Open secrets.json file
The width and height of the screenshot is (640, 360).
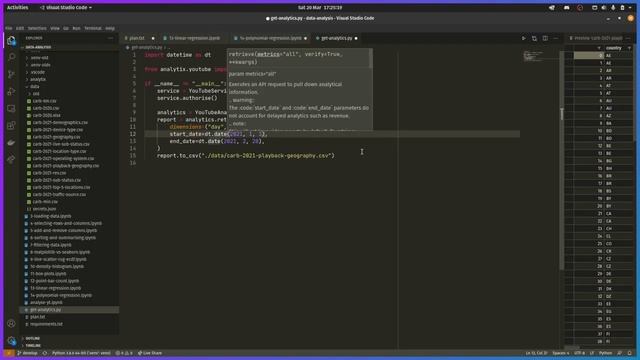coord(44,209)
